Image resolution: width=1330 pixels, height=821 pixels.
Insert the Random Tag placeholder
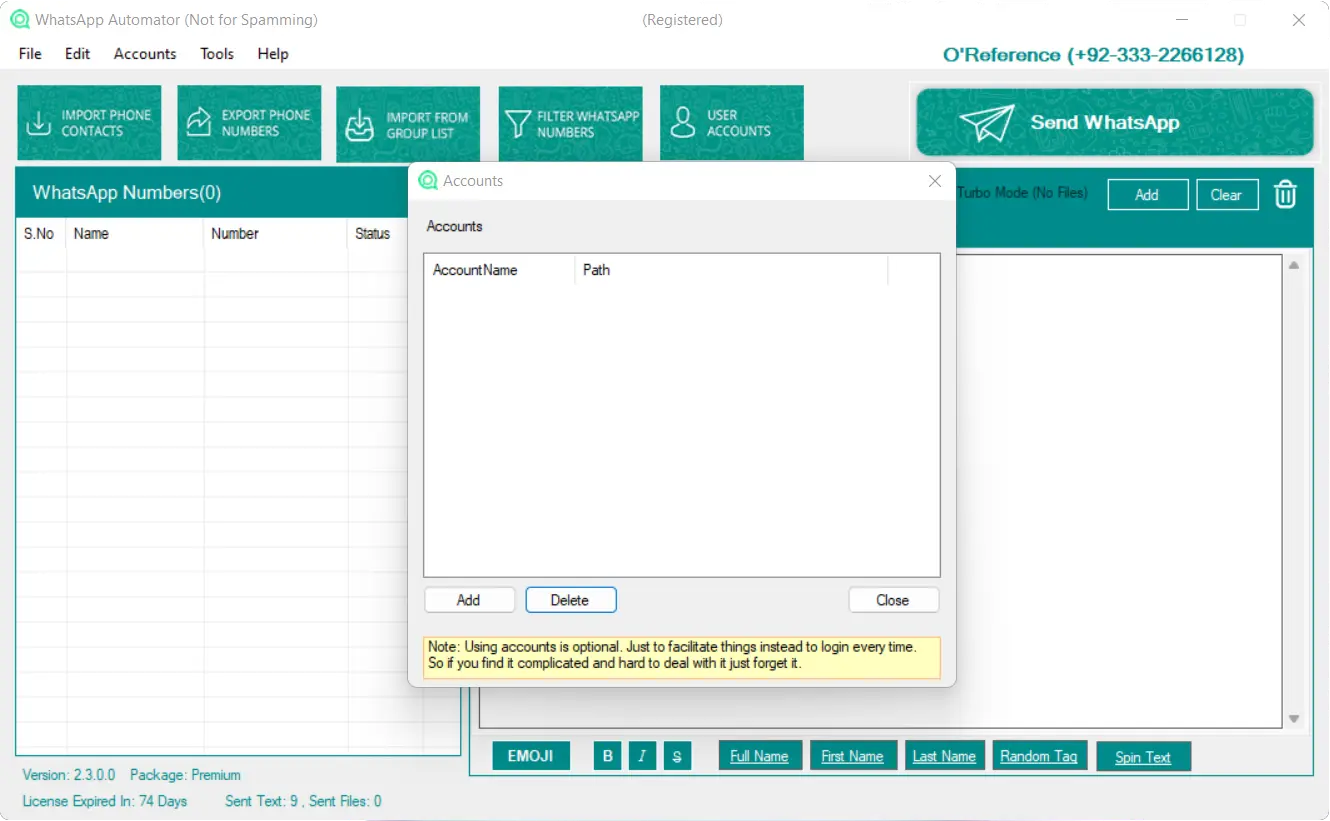[1039, 756]
